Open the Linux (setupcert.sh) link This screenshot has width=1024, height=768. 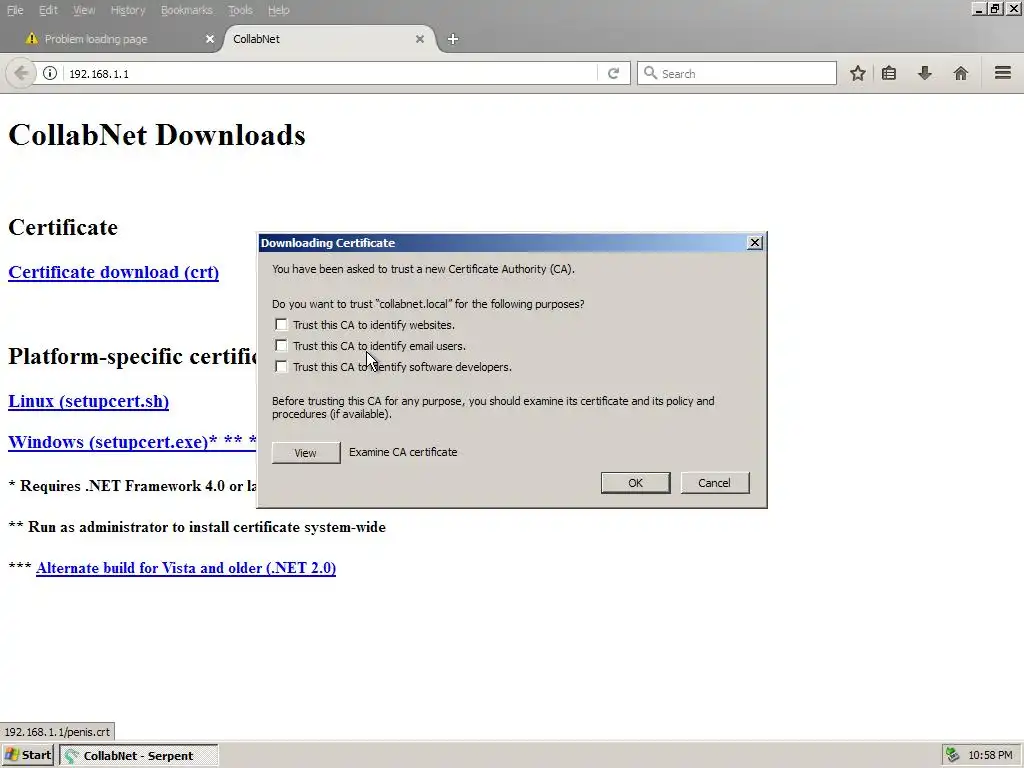[x=89, y=401]
